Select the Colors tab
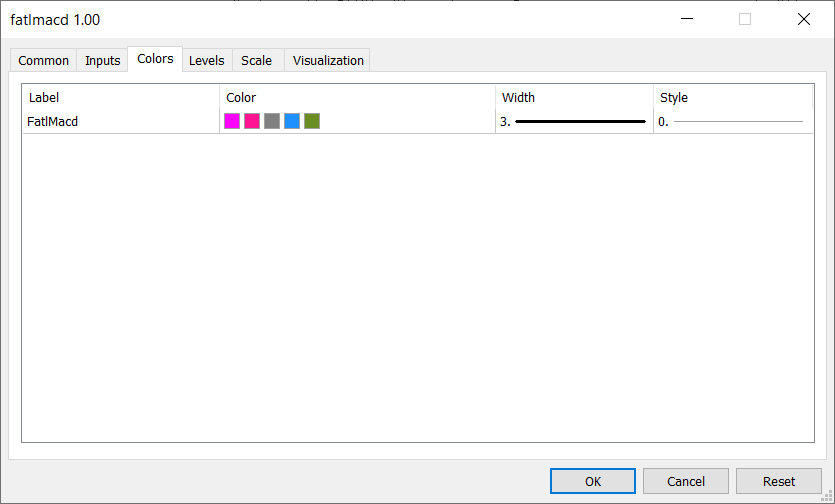Viewport: 835px width, 504px height. coord(155,59)
